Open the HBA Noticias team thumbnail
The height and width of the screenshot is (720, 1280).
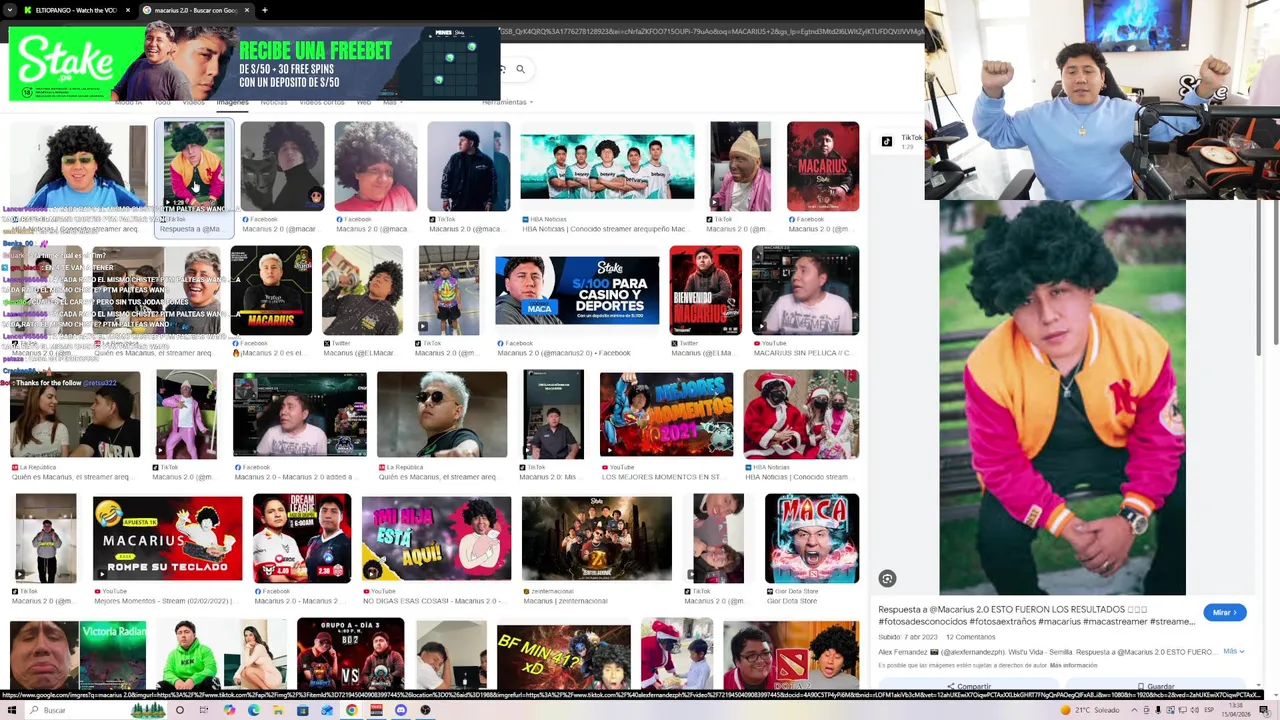(x=607, y=166)
